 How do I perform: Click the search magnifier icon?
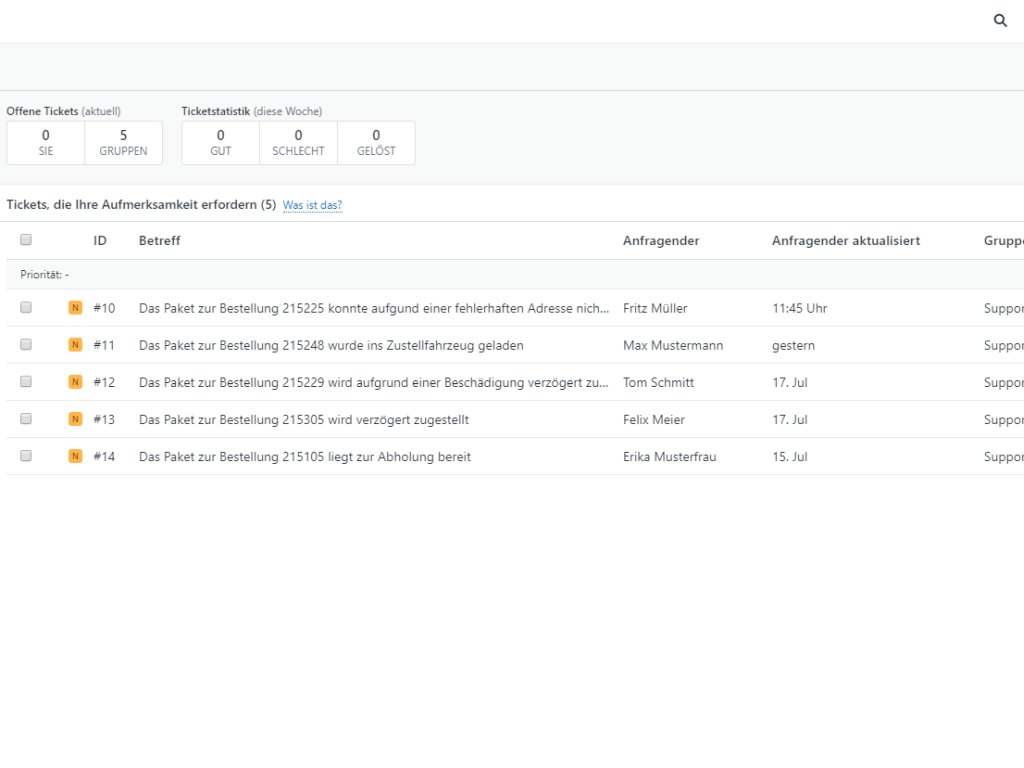click(1000, 21)
